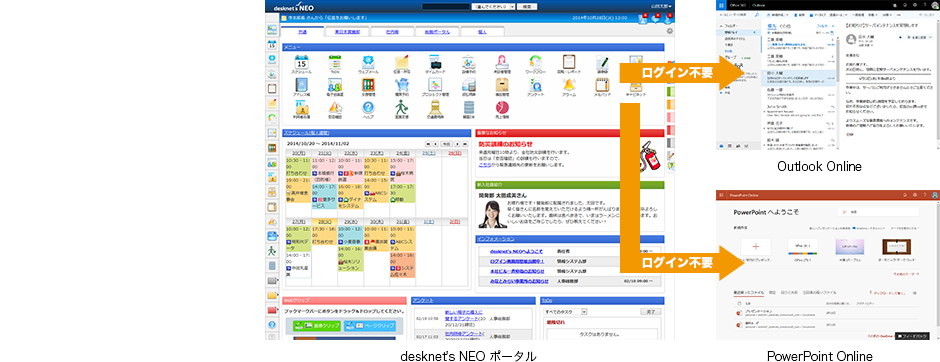Go to next week in schedule
Viewport: 940px width, 362px height.
457,144
